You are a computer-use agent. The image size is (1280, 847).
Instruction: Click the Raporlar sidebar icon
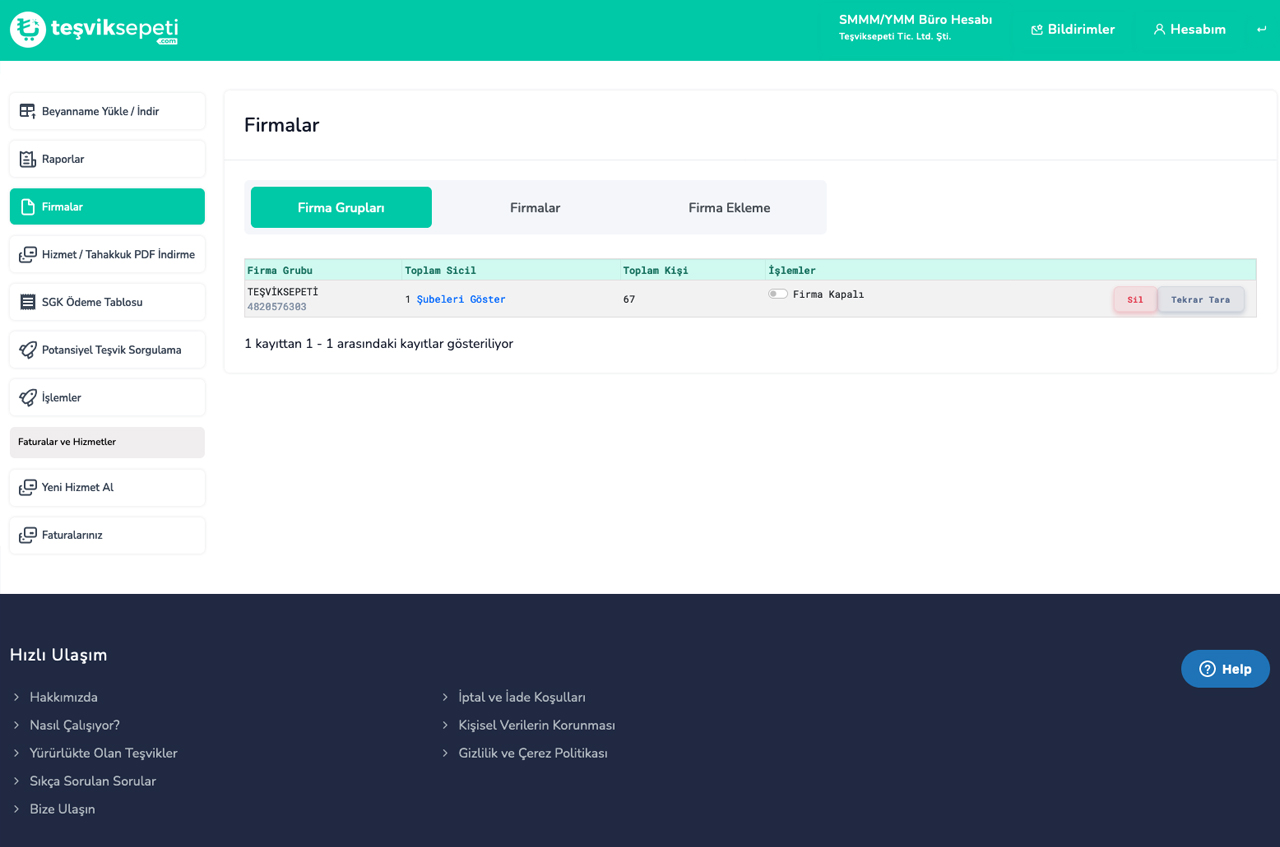point(28,159)
